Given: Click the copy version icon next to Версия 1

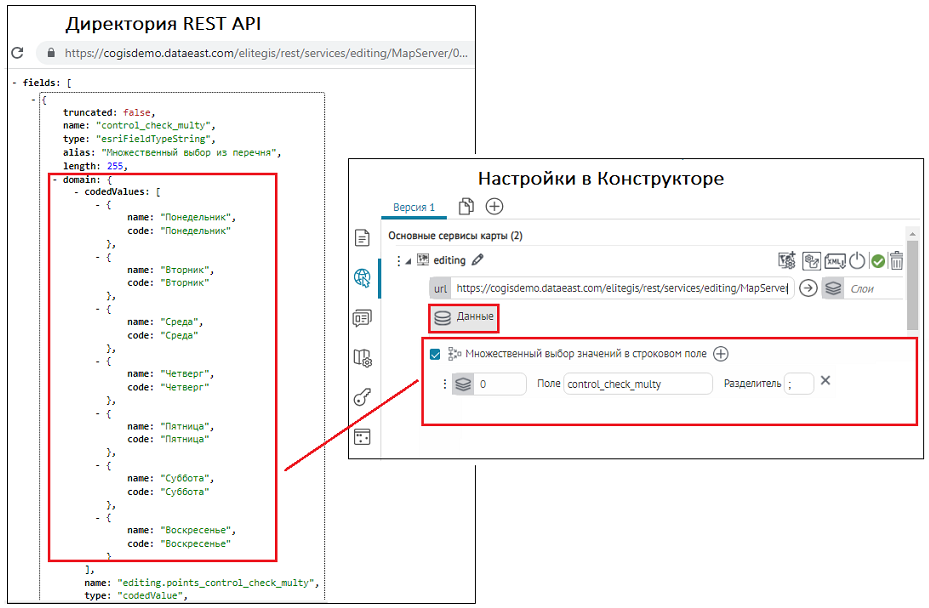Looking at the screenshot, I should [x=466, y=207].
